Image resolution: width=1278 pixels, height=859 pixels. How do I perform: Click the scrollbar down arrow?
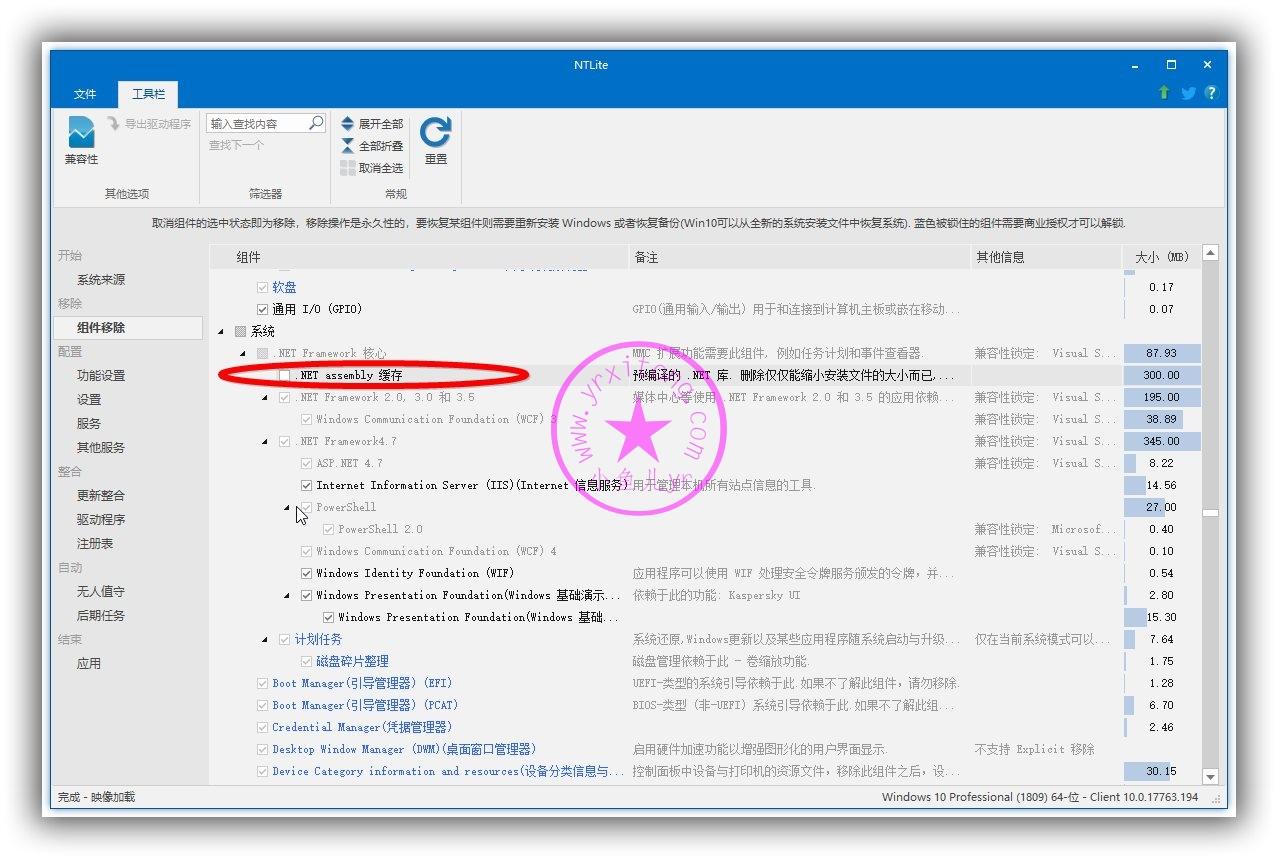1211,777
